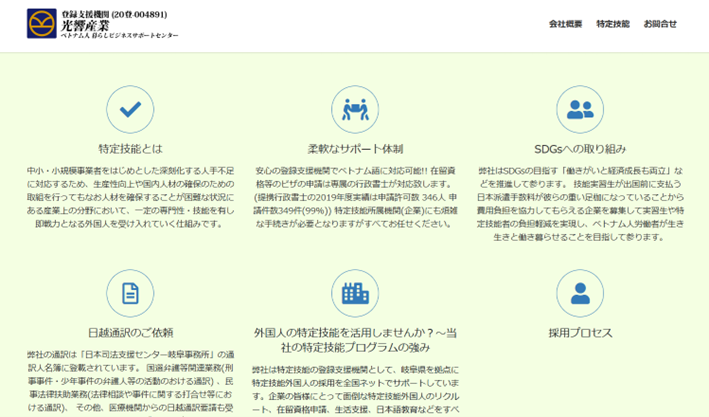This screenshot has width=709, height=417.
Task: Click the 特定技能とは heading
Action: [x=130, y=149]
